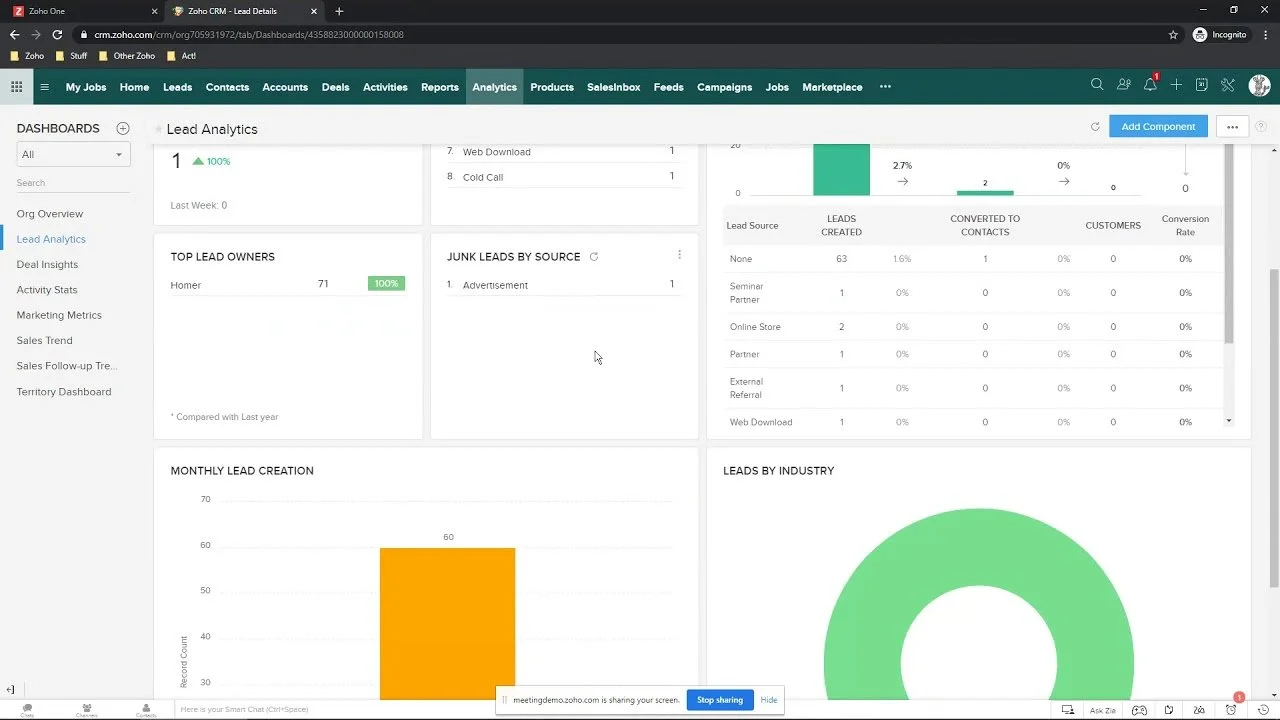This screenshot has width=1280, height=720.
Task: Open a new browser tab
Action: click(x=339, y=11)
